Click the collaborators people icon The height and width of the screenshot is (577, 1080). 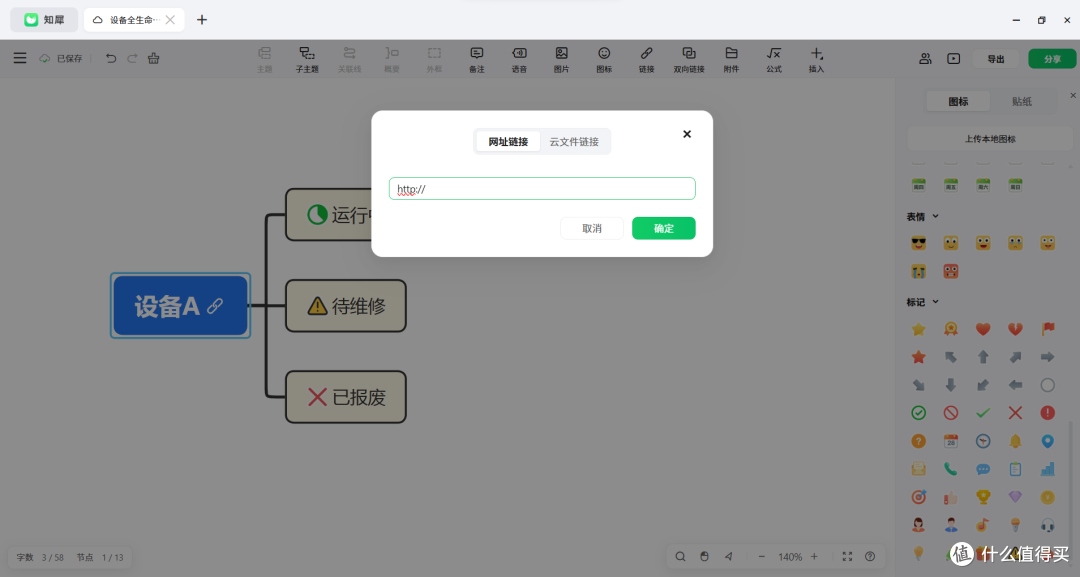[925, 59]
